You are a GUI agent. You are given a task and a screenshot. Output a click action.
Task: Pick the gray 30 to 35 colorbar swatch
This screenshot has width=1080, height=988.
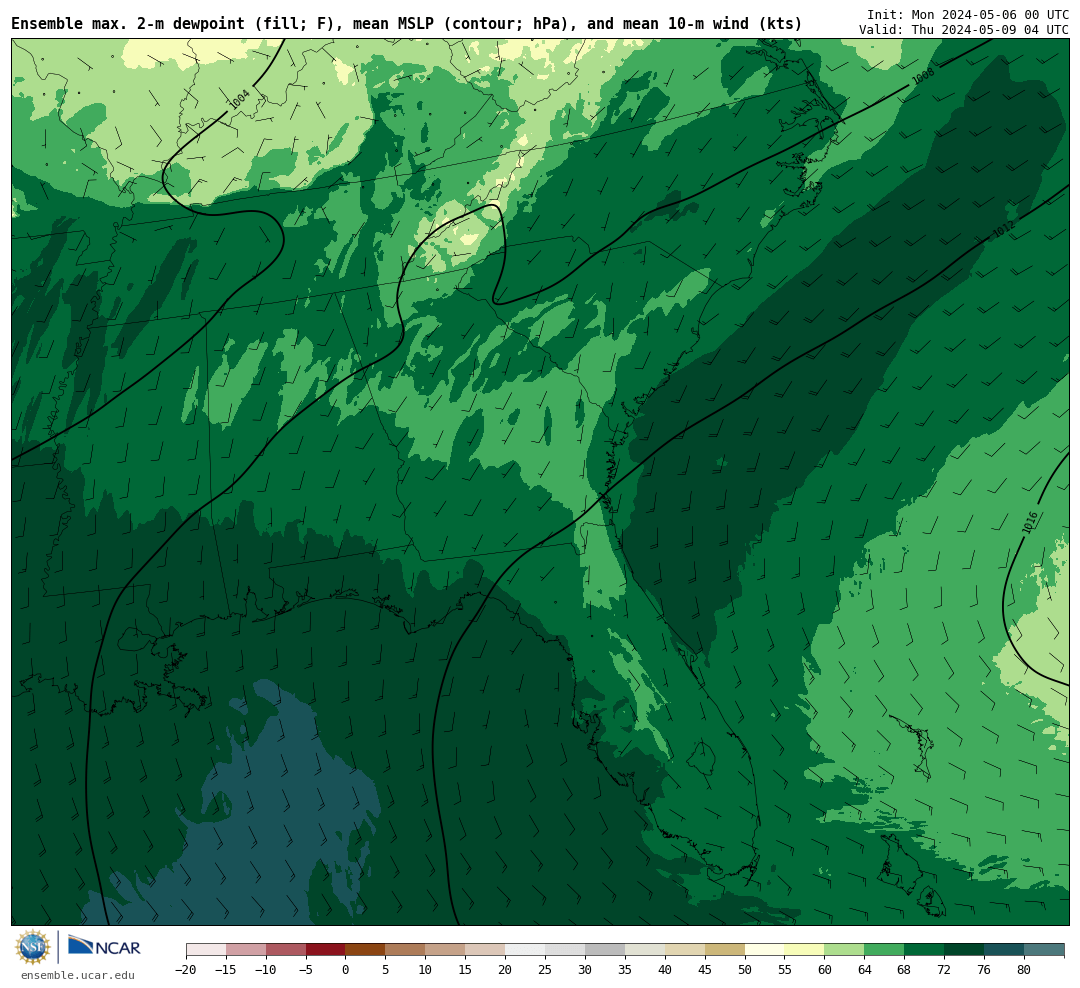(x=605, y=950)
